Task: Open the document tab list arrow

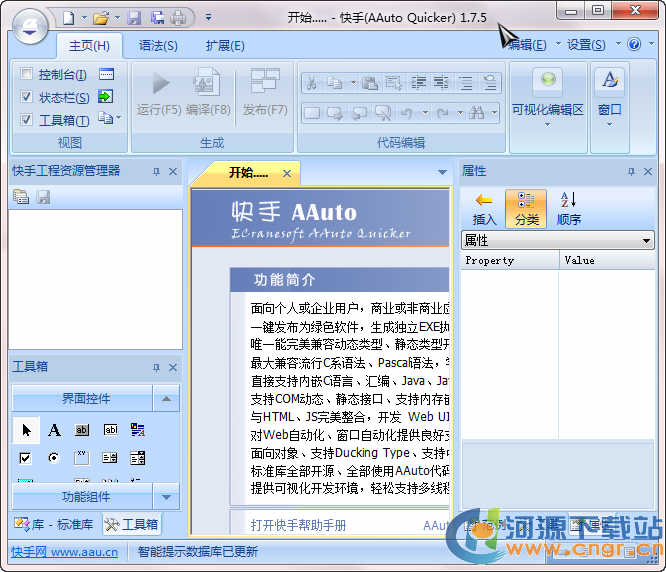Action: pyautogui.click(x=442, y=172)
